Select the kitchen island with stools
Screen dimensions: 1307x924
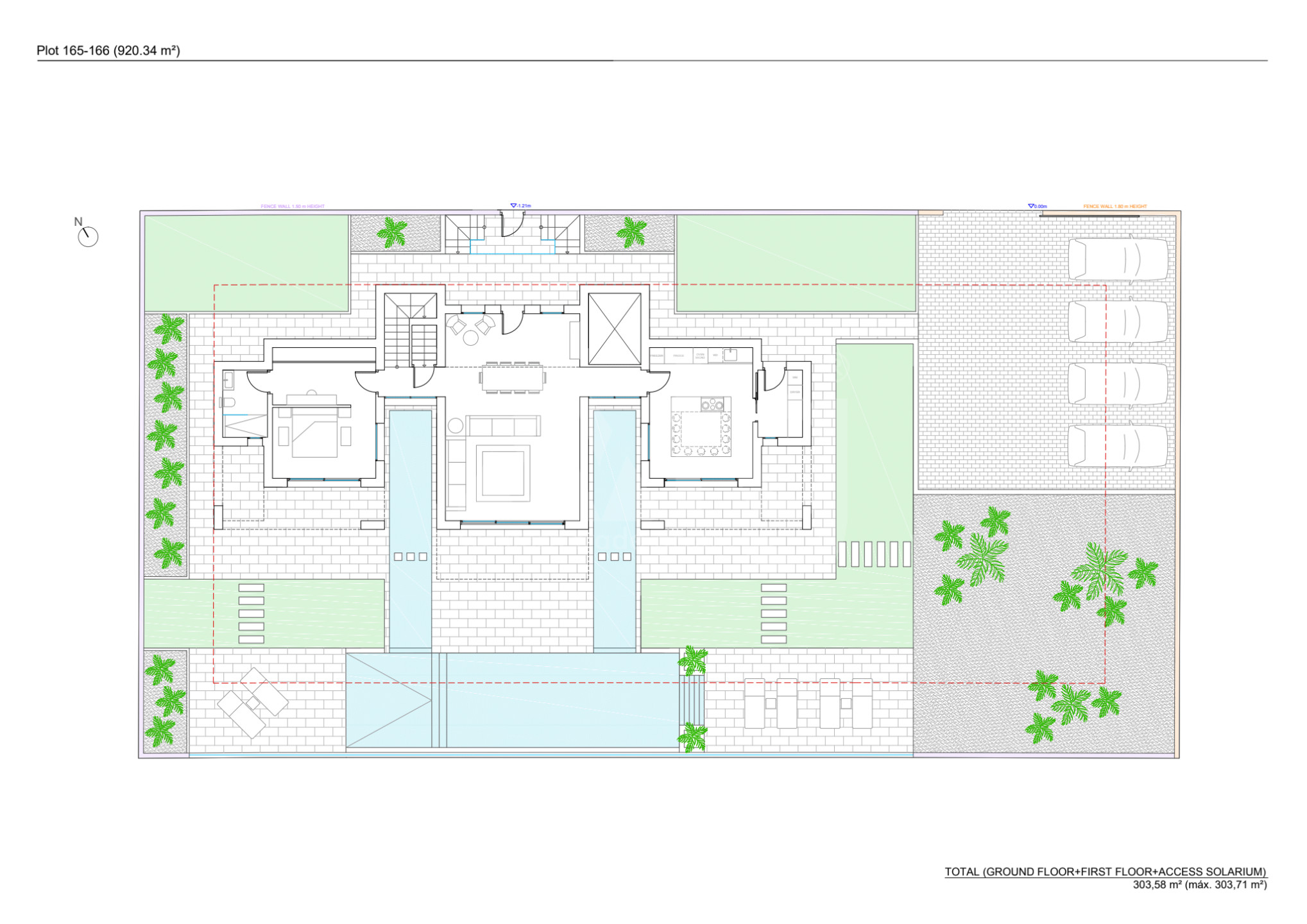click(701, 426)
